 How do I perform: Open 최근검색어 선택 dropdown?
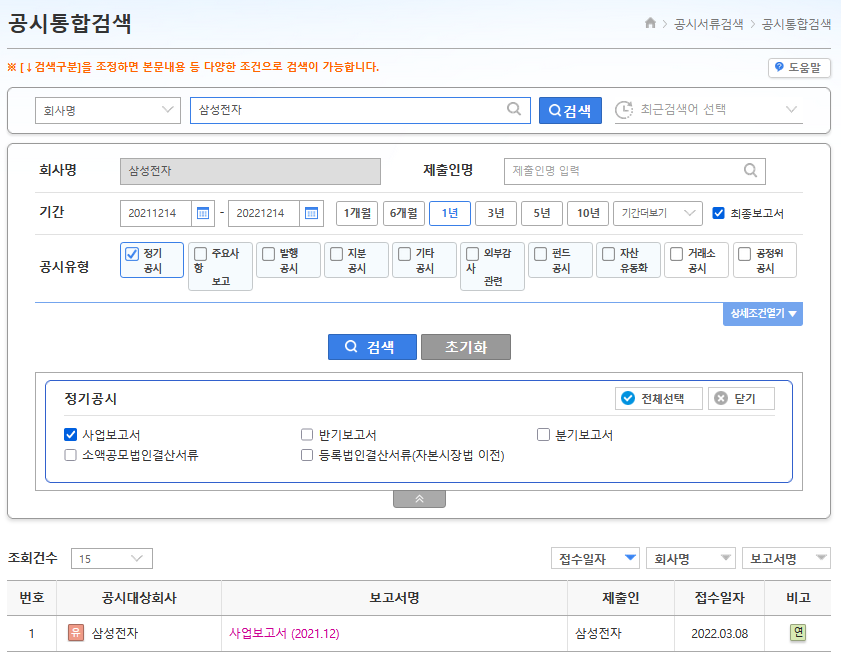click(709, 110)
